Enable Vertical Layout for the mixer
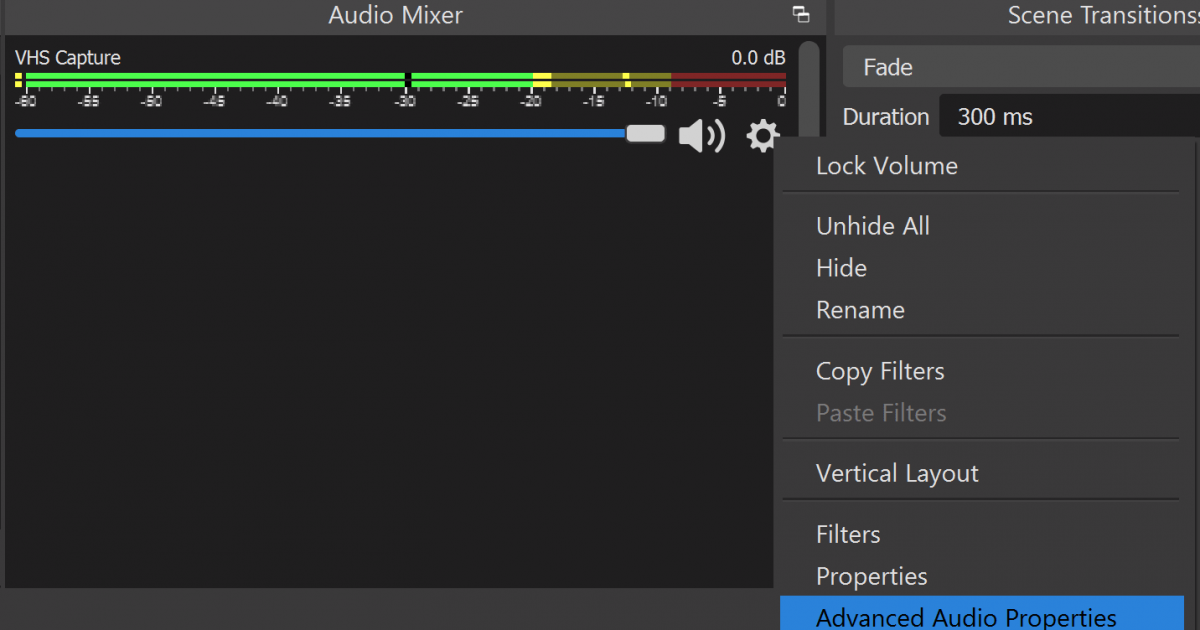This screenshot has width=1200, height=630. point(897,473)
